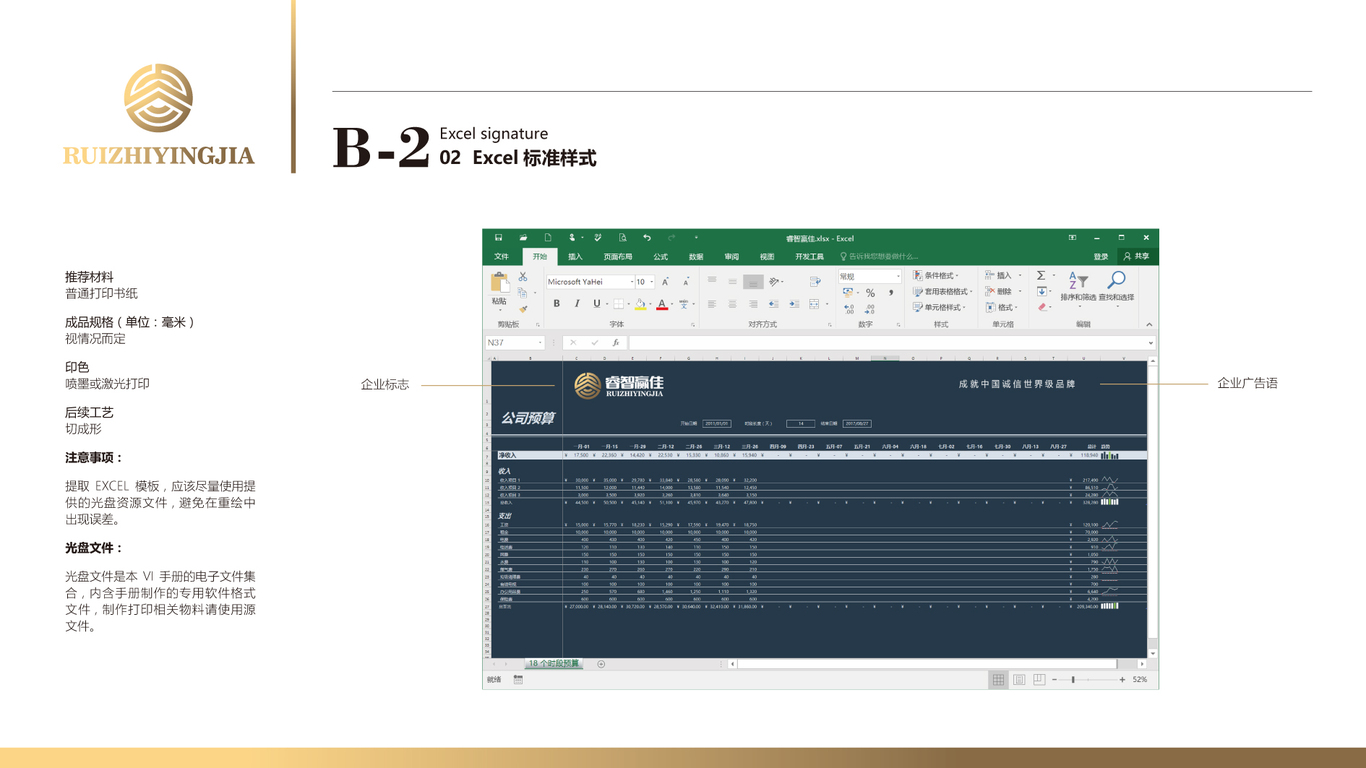
Task: Open the Ribbon display options icon
Action: point(1072,238)
